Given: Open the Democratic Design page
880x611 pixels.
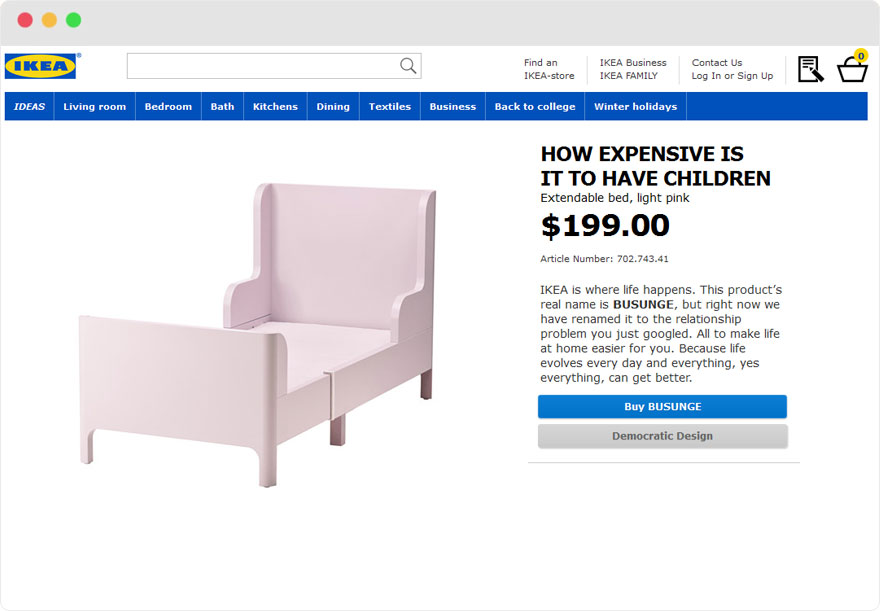Looking at the screenshot, I should point(662,436).
